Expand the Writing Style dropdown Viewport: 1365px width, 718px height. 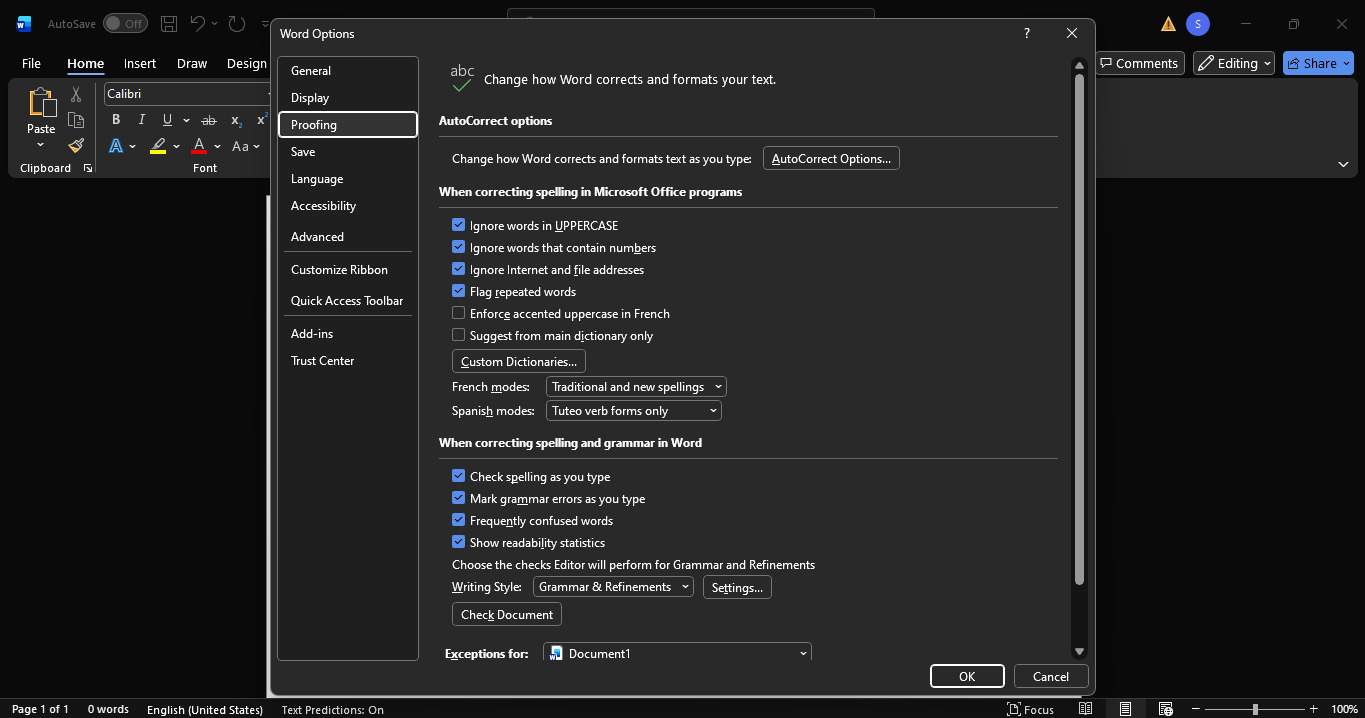pos(613,587)
